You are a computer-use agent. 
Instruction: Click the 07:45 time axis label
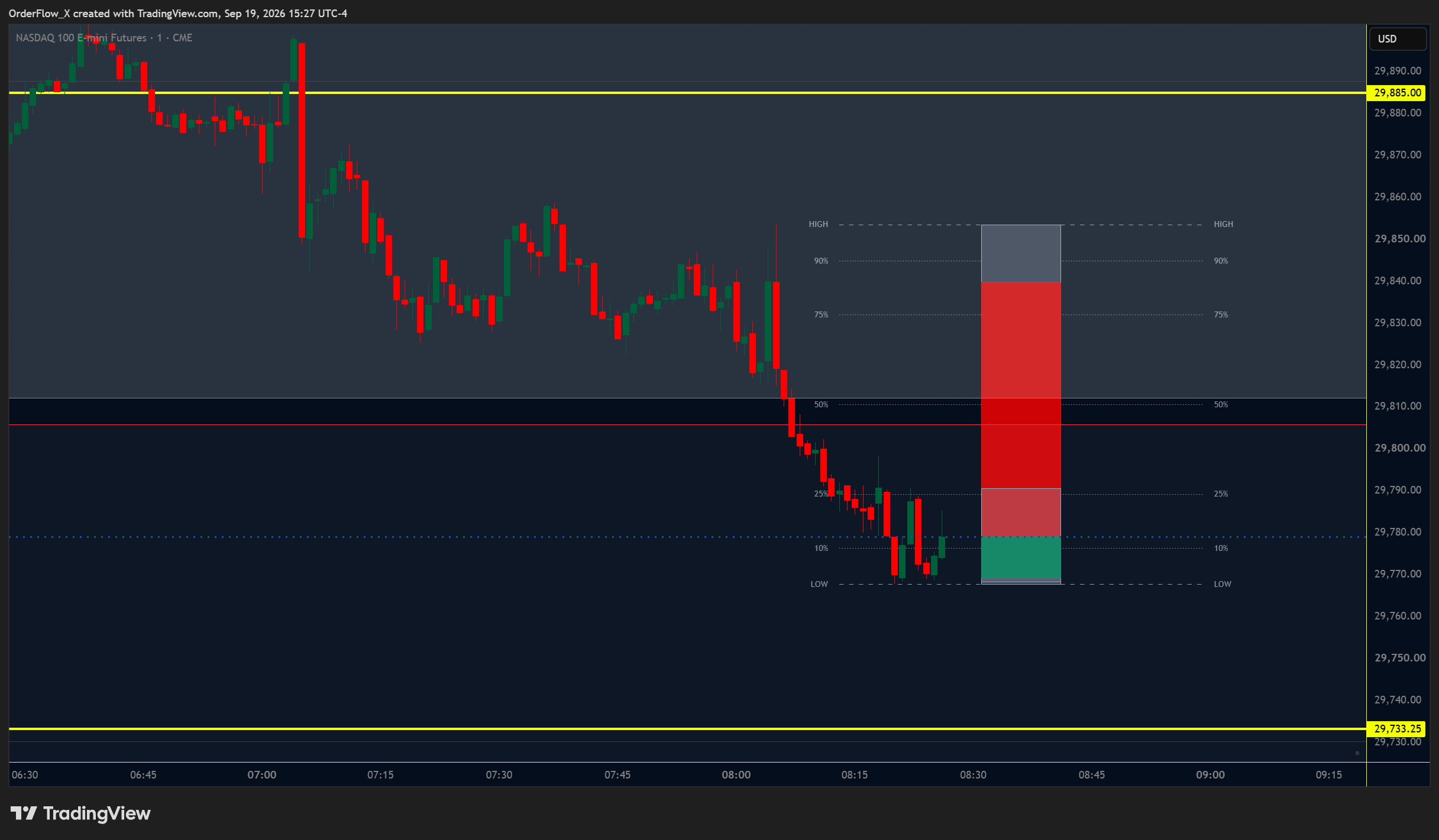(617, 775)
